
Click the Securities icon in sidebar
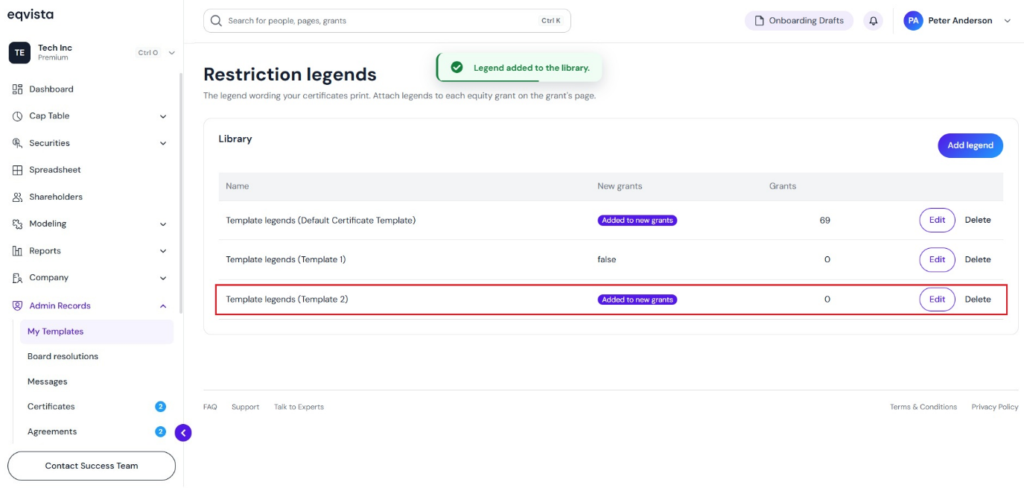tap(18, 143)
